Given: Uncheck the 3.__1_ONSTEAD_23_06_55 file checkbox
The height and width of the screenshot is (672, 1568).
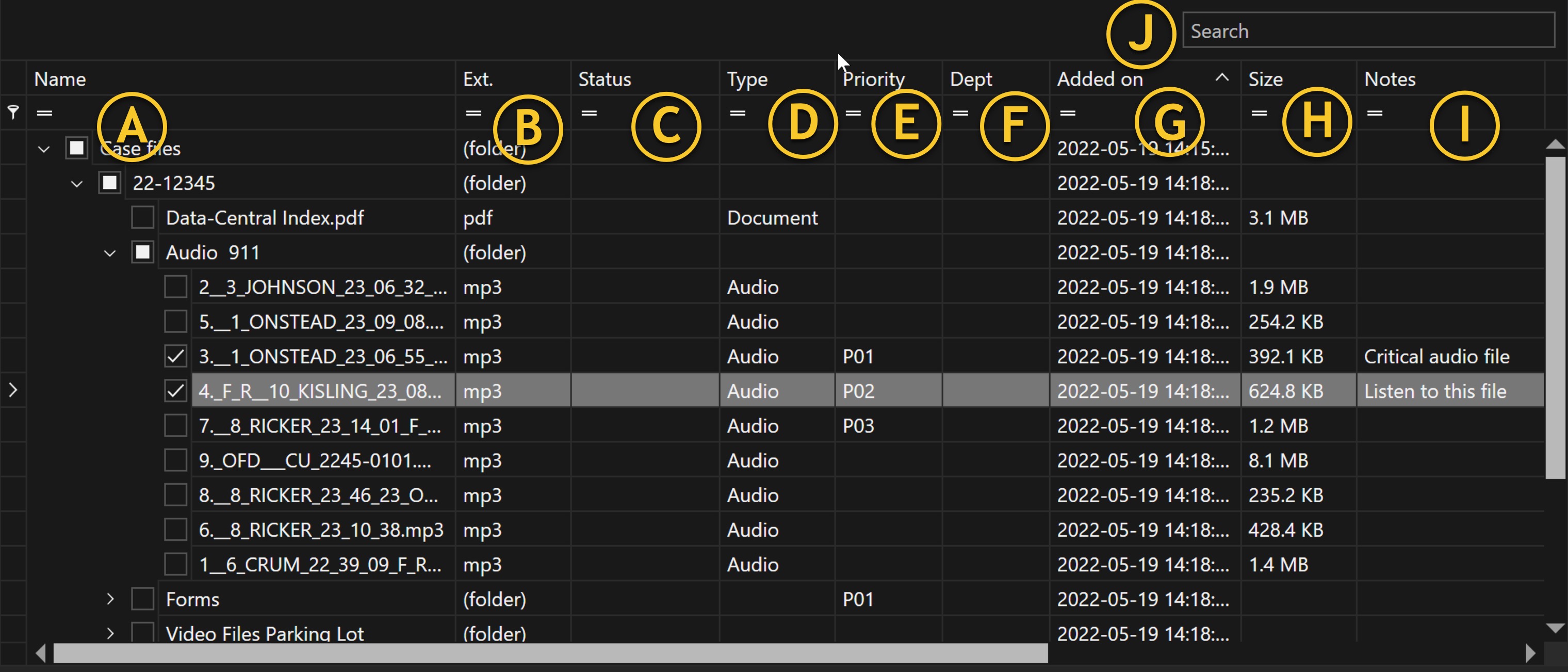Looking at the screenshot, I should [175, 357].
